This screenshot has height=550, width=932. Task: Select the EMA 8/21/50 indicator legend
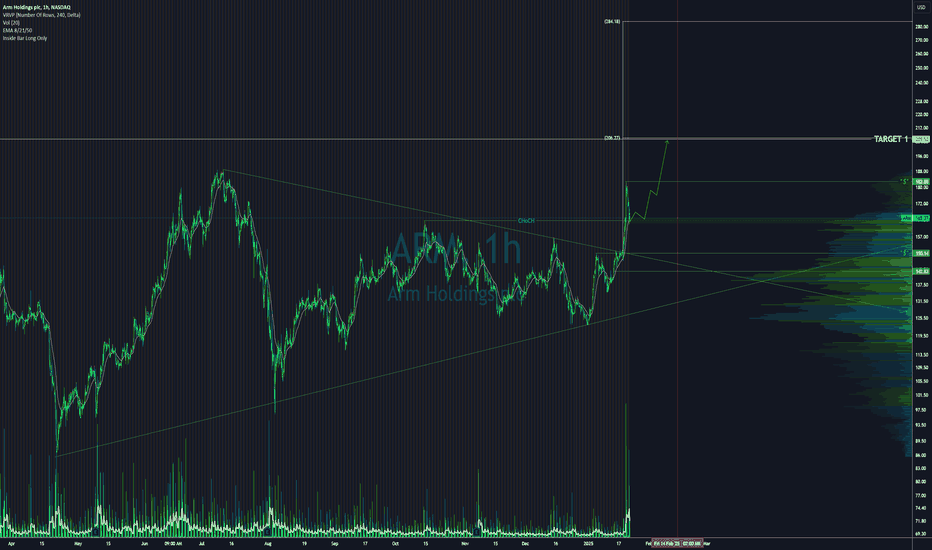tap(17, 30)
